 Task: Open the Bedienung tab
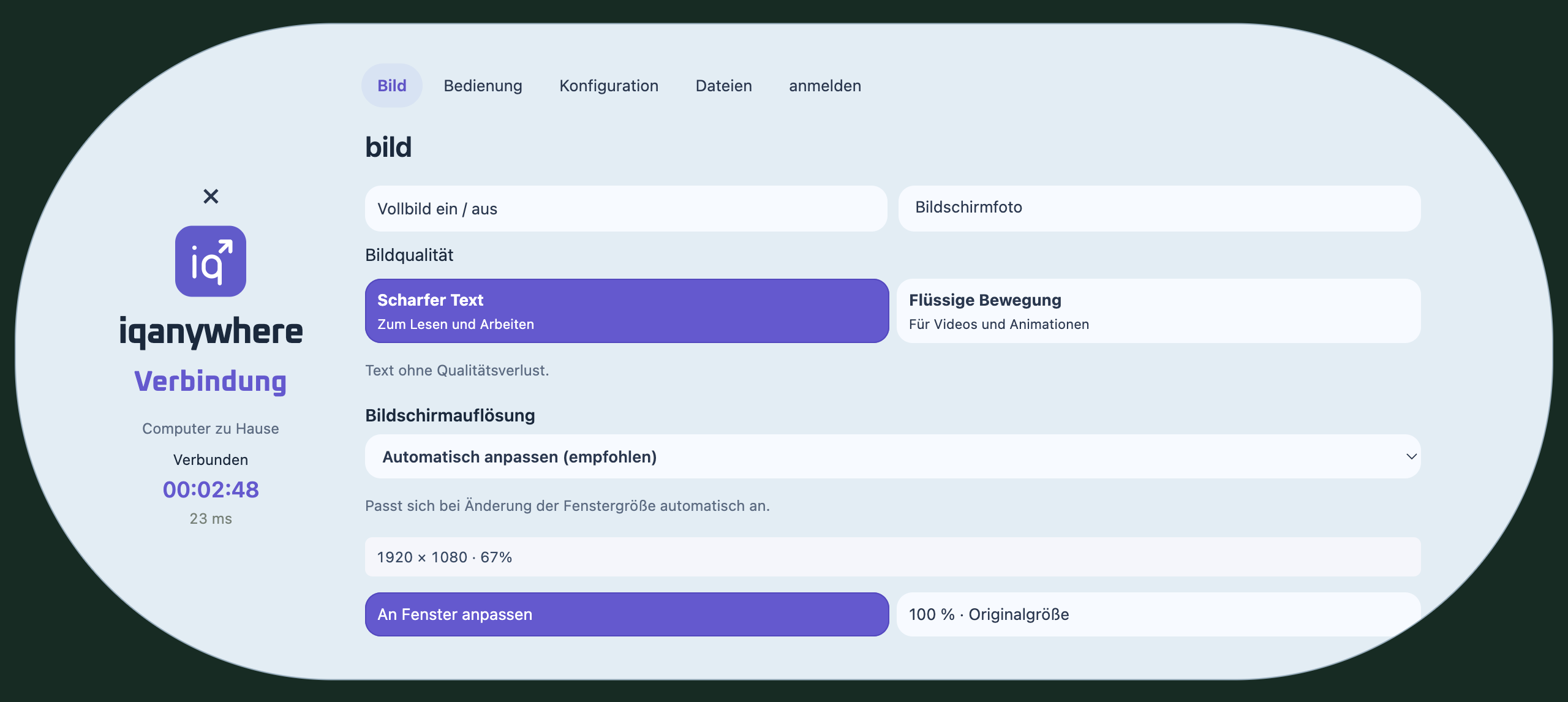(x=483, y=86)
